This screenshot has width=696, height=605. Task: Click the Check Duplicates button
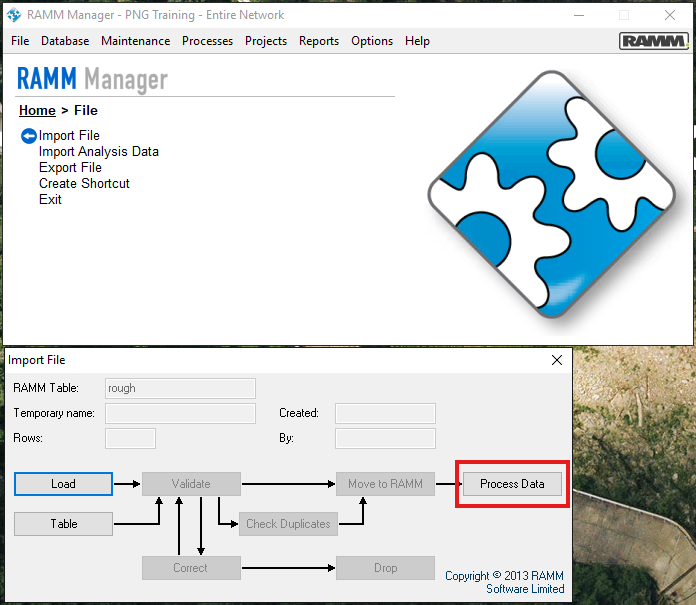pos(289,524)
